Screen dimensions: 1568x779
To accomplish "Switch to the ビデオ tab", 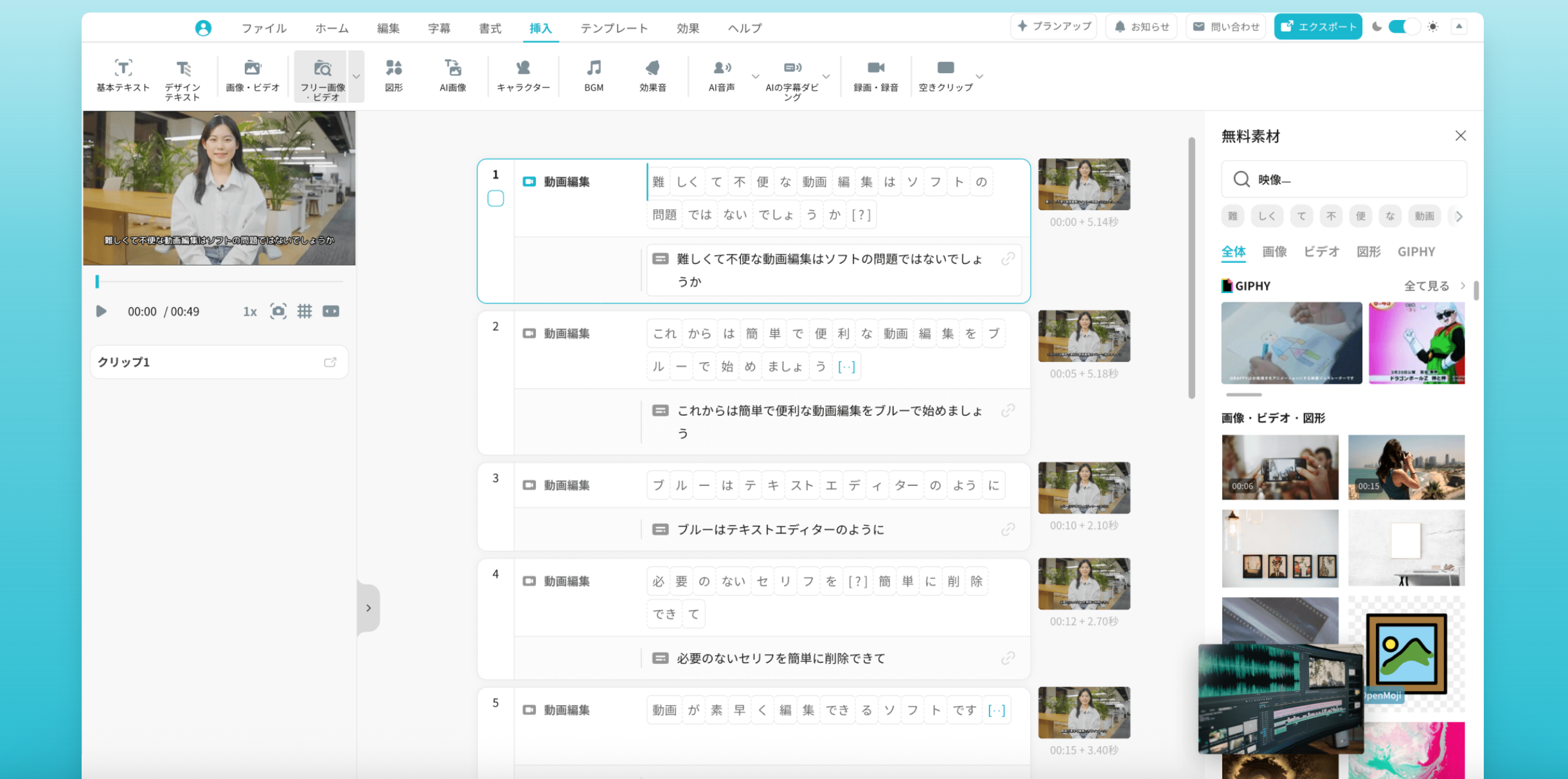I will 1321,251.
